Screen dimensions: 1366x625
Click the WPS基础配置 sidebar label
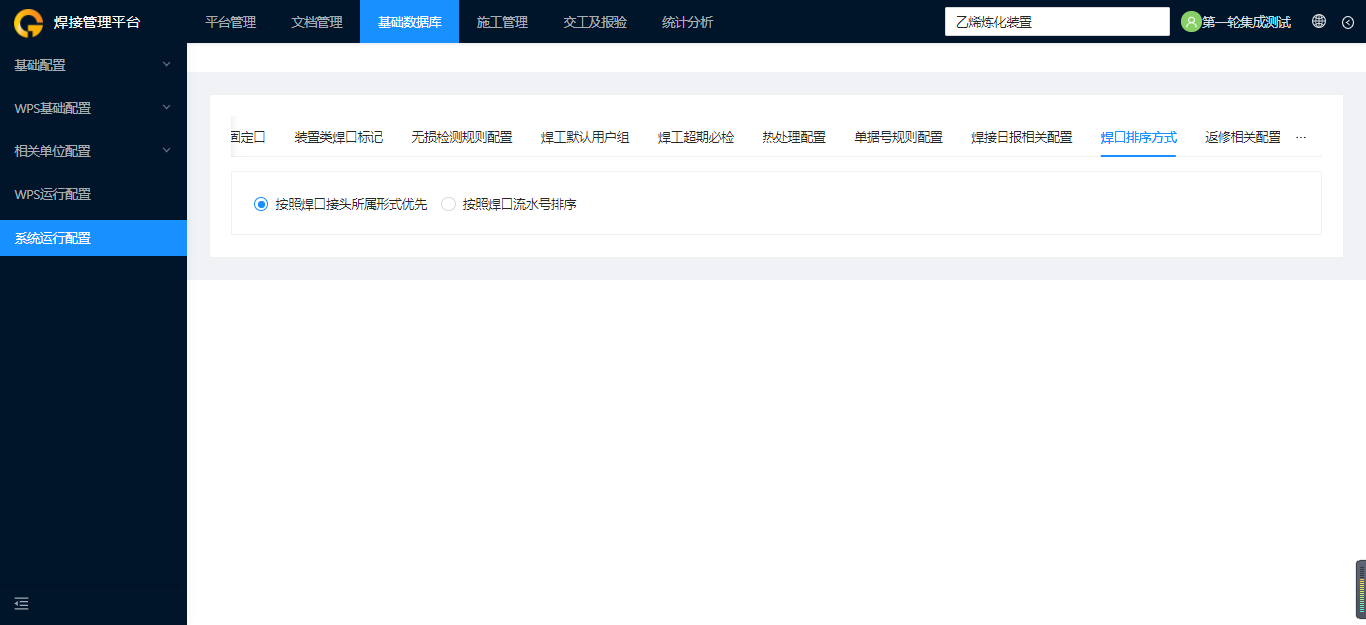point(52,108)
